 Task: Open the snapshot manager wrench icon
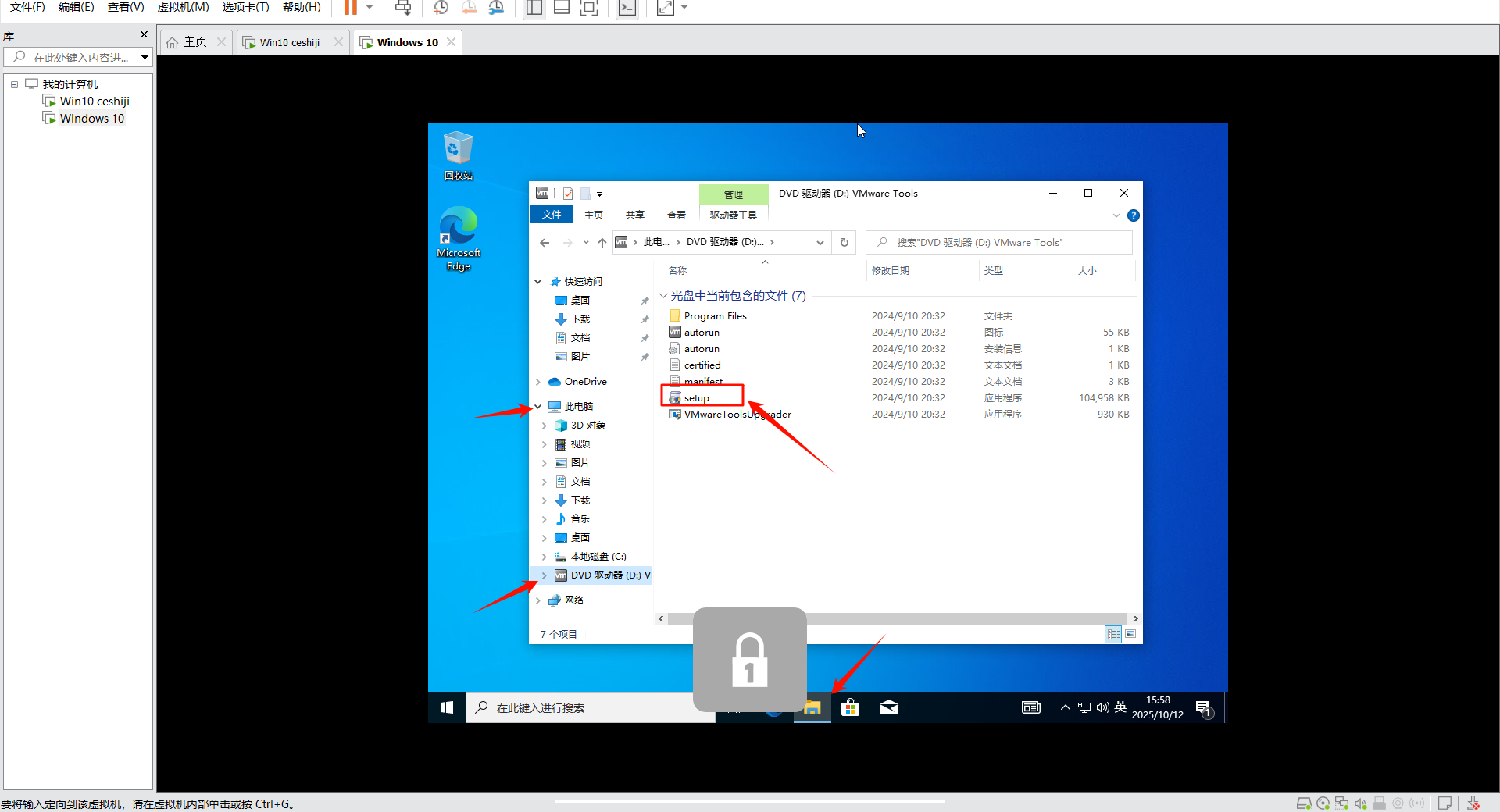point(496,8)
